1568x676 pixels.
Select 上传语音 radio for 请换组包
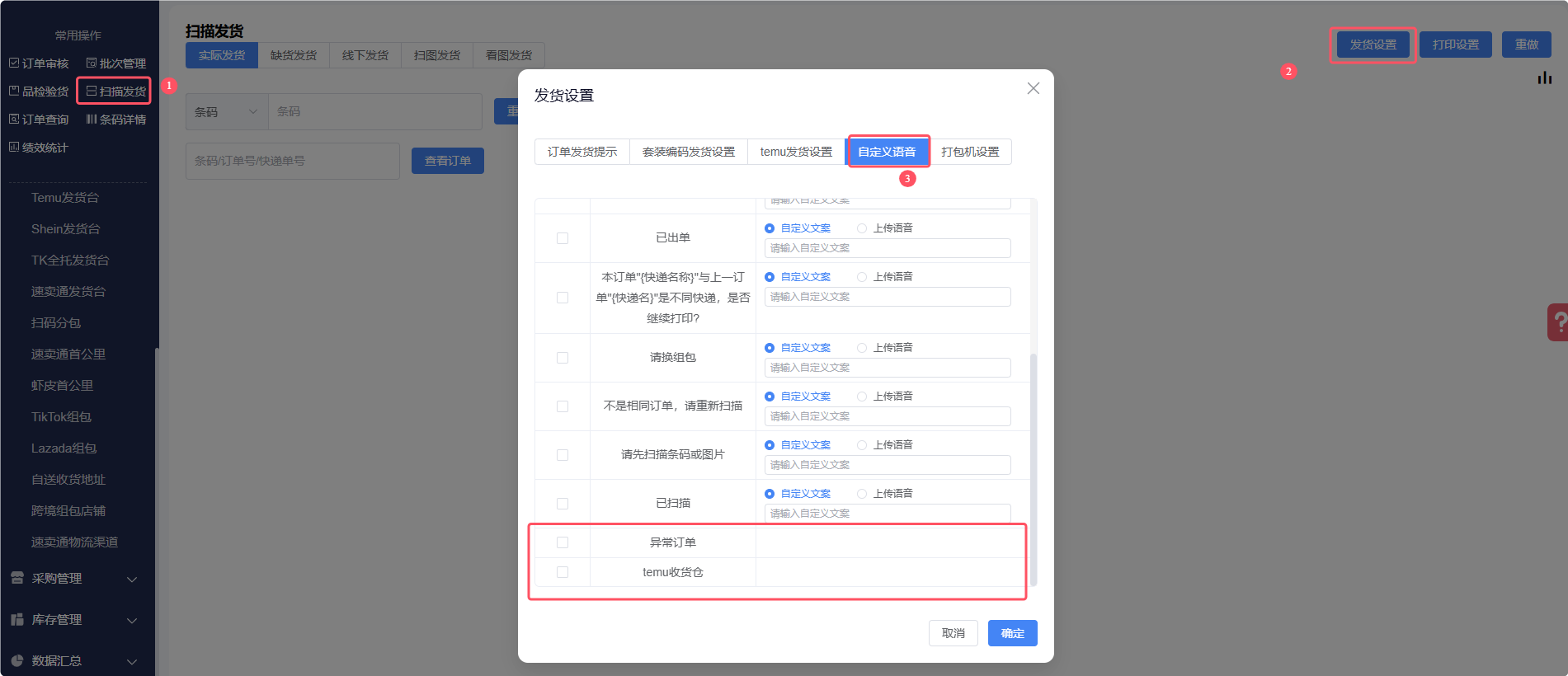point(862,348)
